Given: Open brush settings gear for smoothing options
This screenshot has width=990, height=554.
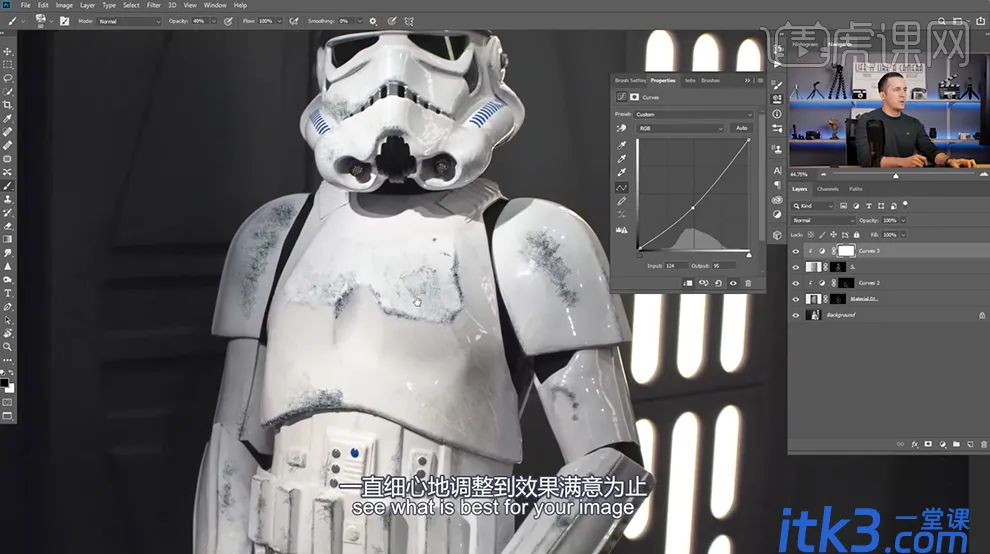Looking at the screenshot, I should coord(373,21).
